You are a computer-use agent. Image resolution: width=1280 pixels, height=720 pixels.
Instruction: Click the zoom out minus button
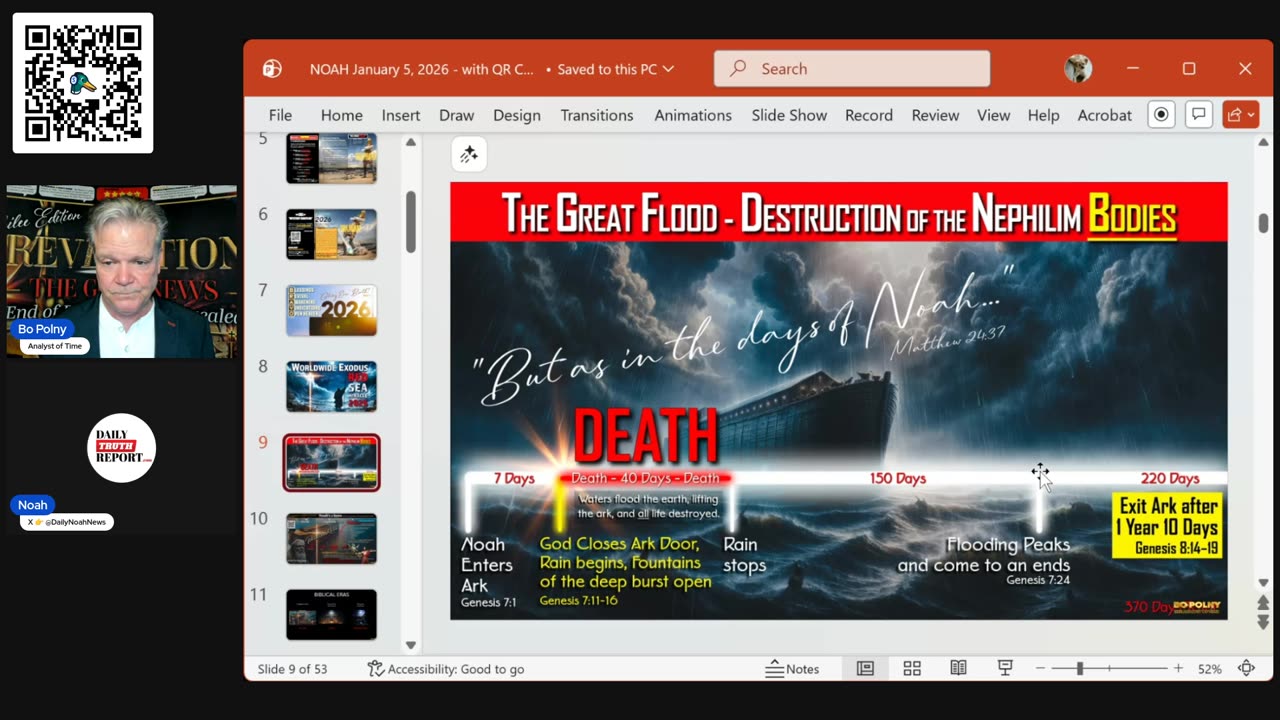coord(1041,669)
